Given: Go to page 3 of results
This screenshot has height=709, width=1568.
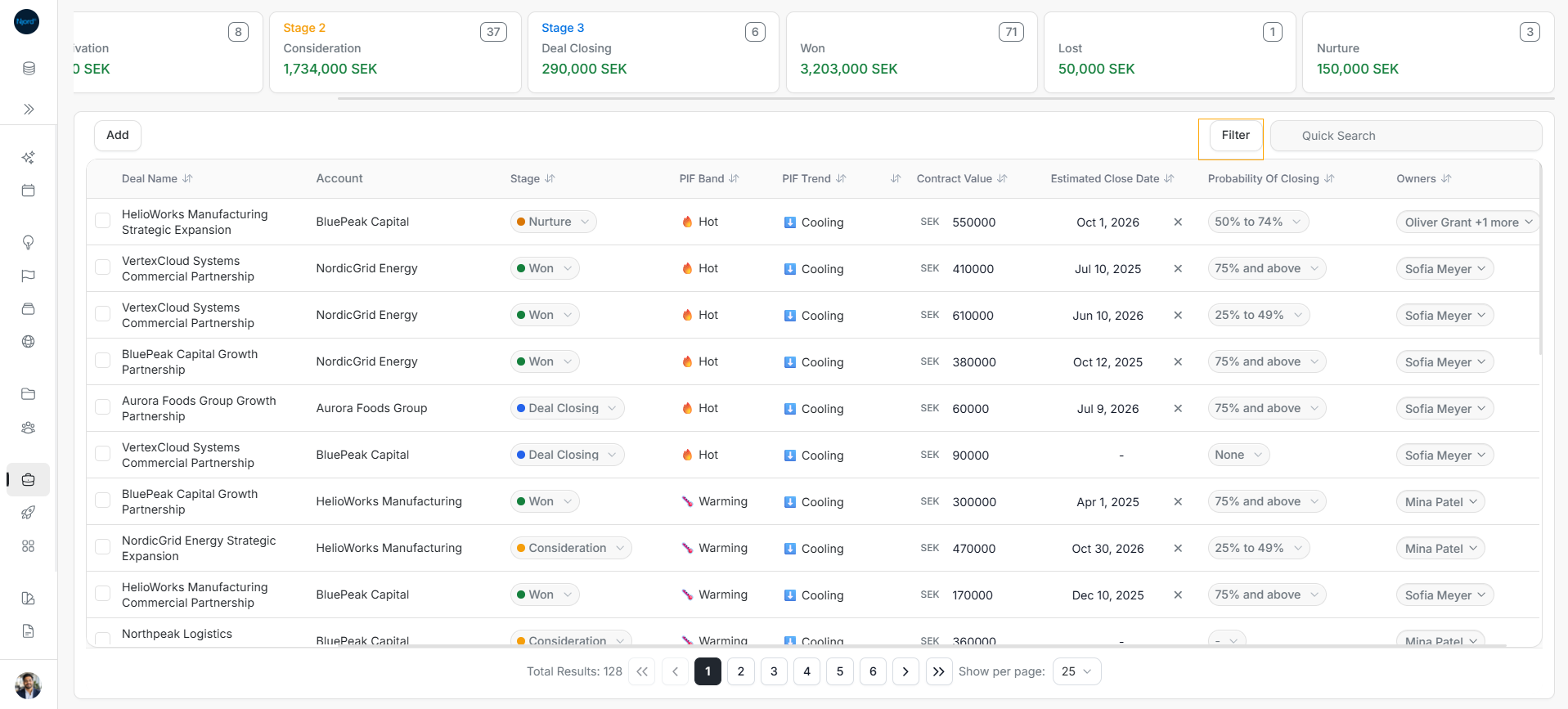Looking at the screenshot, I should click(774, 671).
